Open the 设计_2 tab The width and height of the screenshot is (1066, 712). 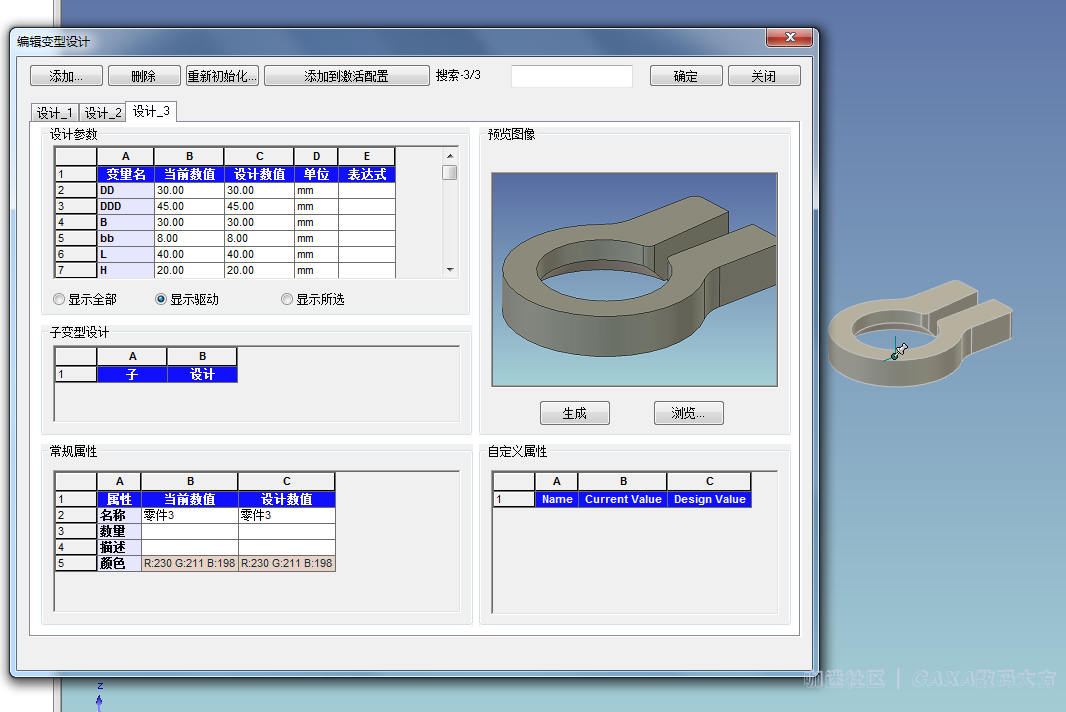(x=103, y=113)
